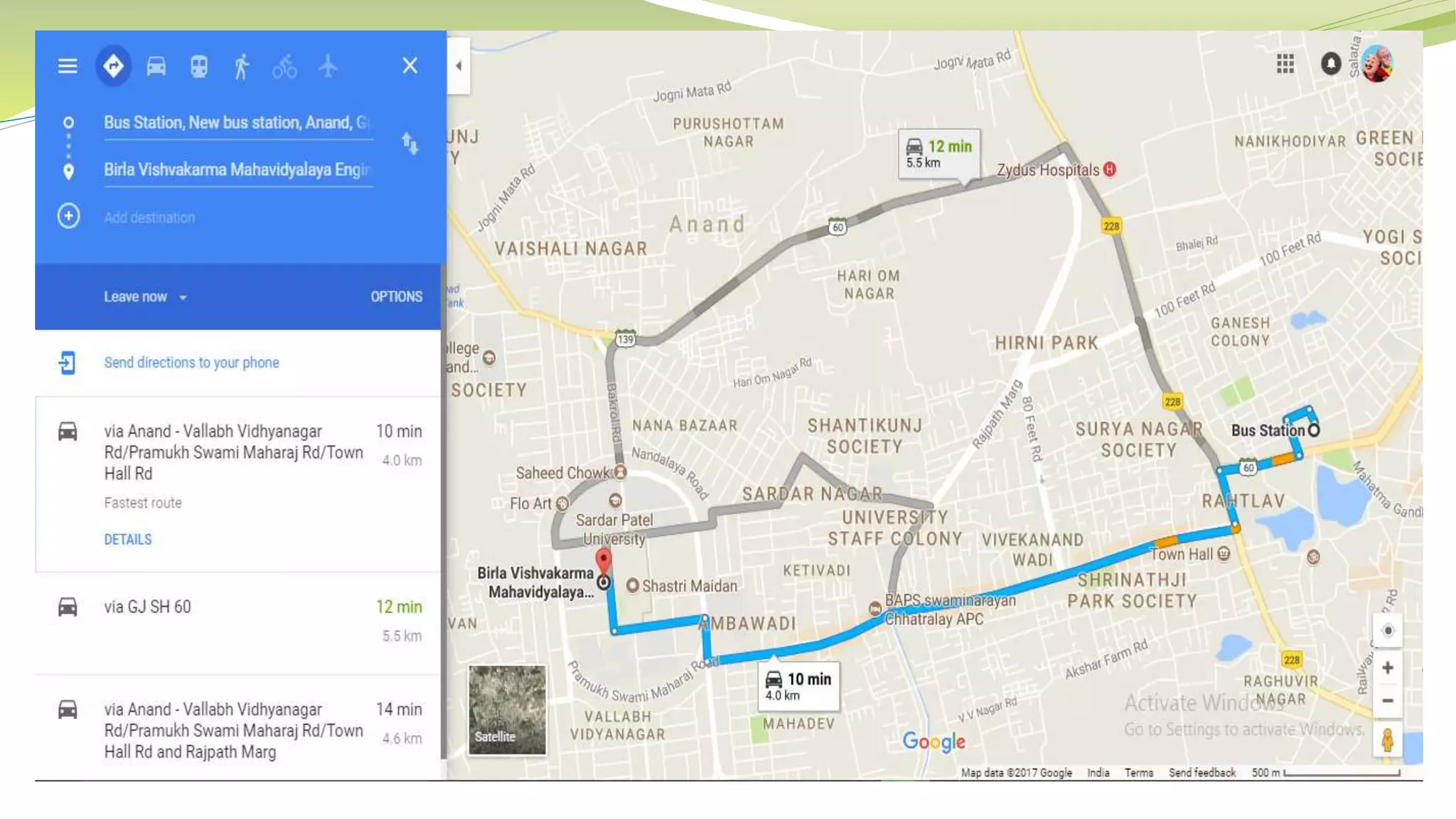Choose the cycling travel mode icon

[284, 67]
